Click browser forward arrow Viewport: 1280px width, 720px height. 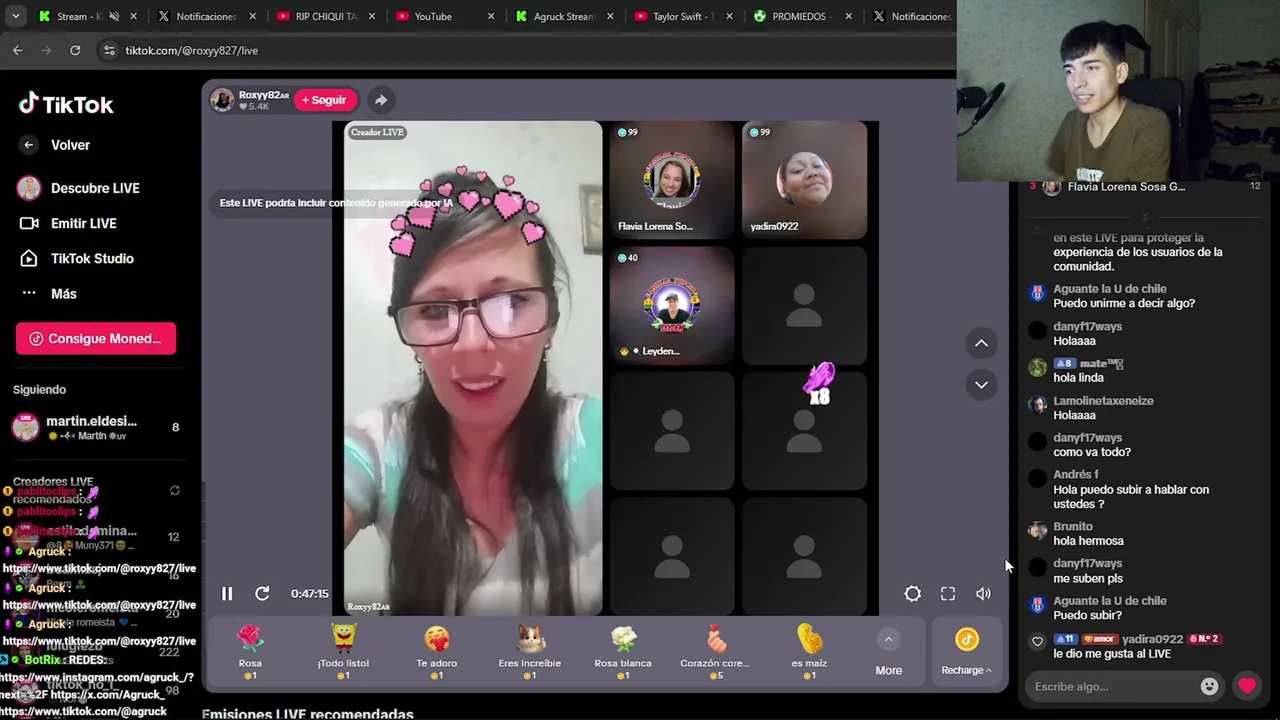point(46,50)
